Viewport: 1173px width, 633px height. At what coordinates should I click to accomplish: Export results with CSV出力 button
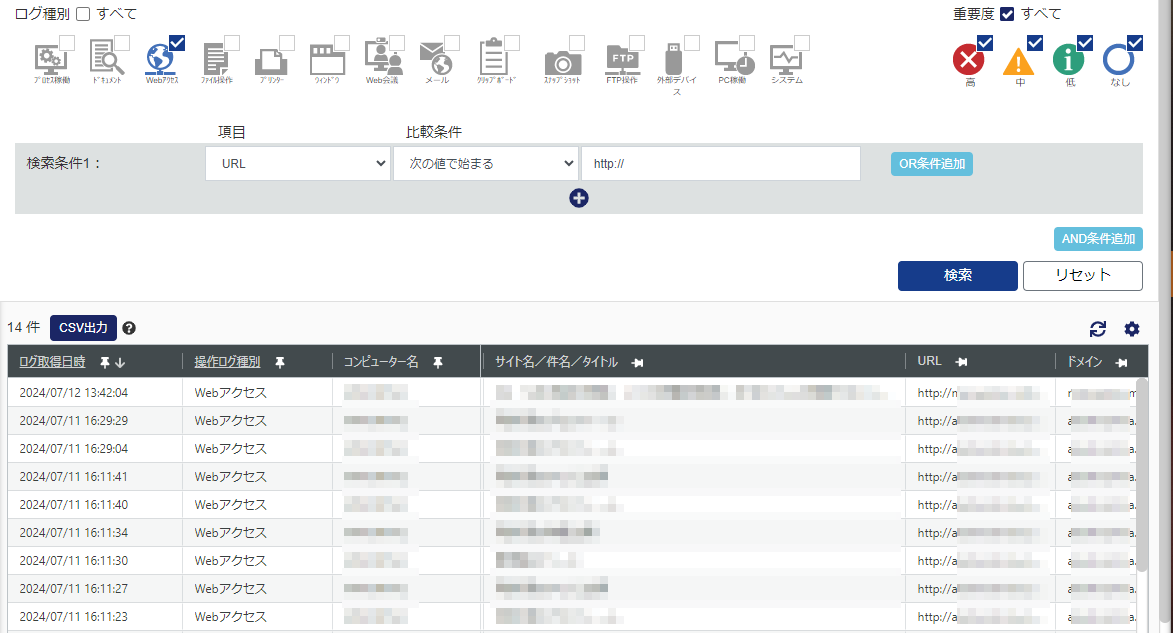(x=83, y=328)
